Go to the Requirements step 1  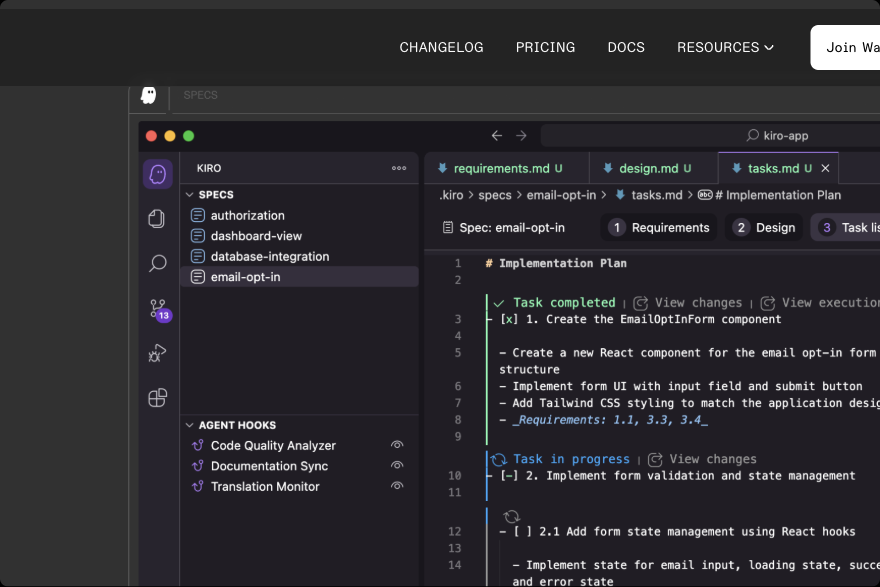pyautogui.click(x=659, y=227)
